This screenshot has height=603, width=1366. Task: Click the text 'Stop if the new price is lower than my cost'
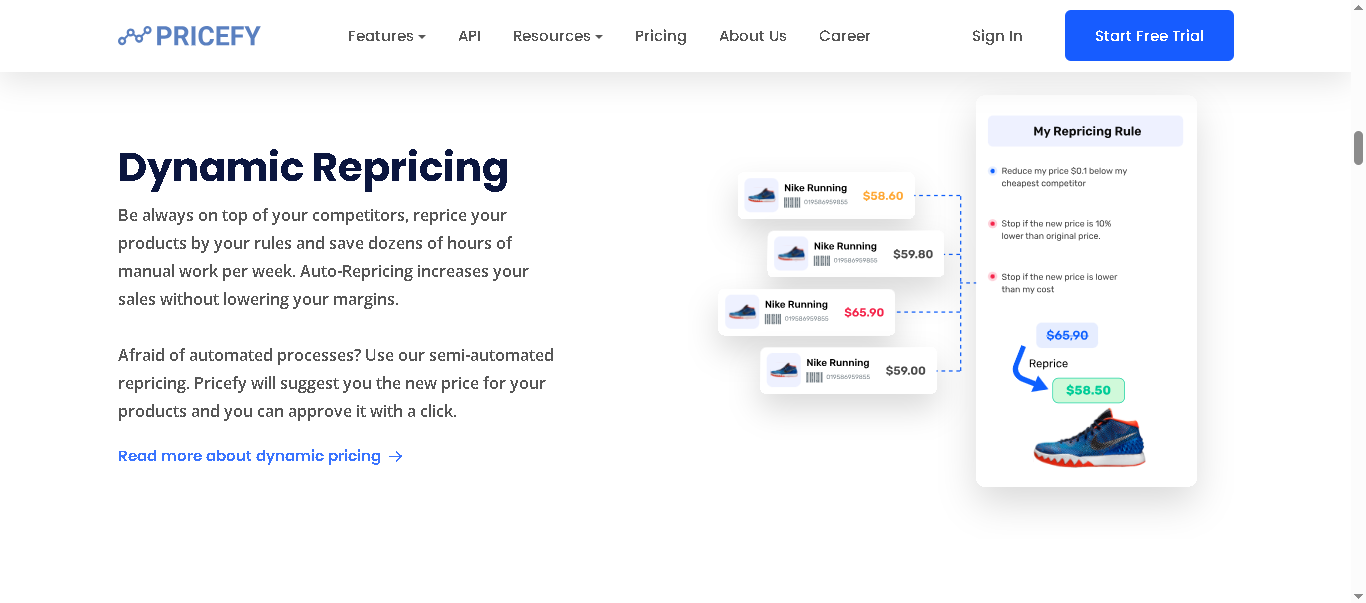click(x=1059, y=283)
